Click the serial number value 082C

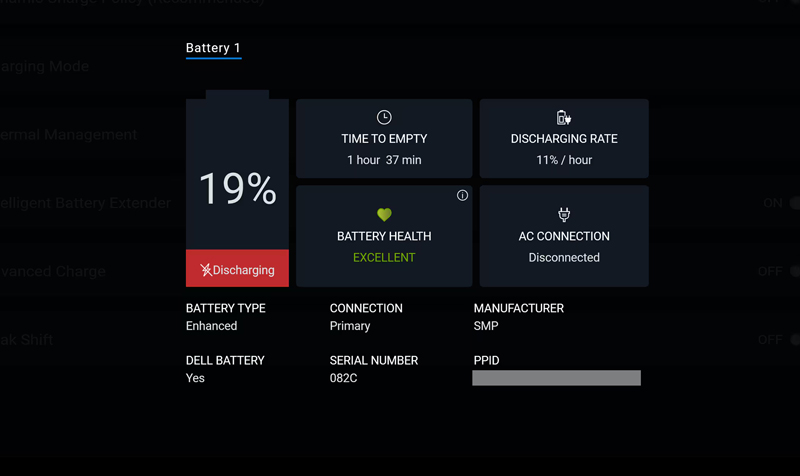coord(345,379)
